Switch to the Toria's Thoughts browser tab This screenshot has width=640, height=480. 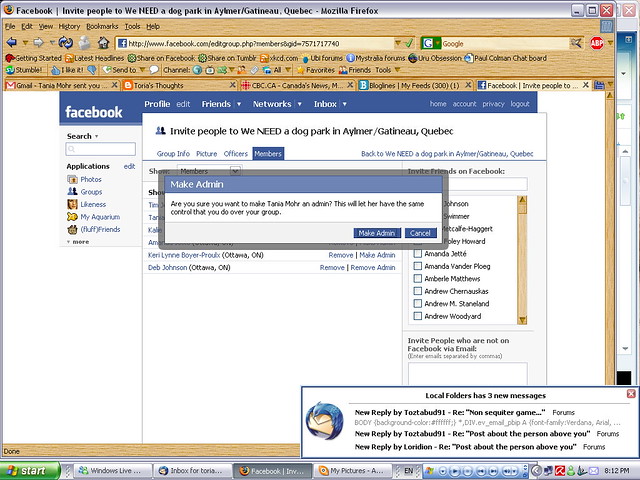click(x=180, y=85)
